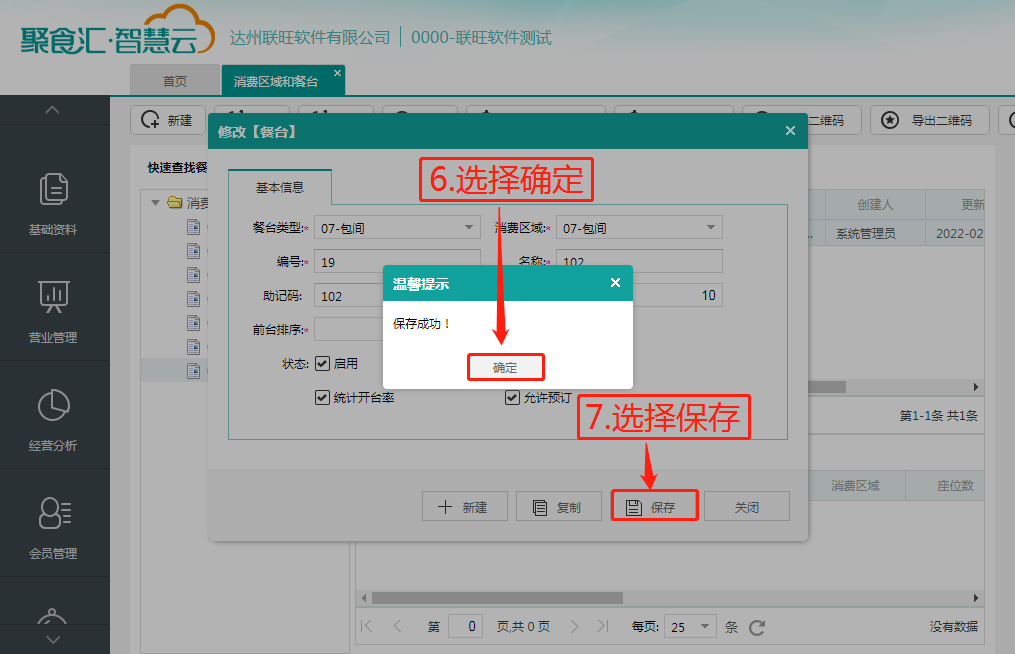Switch to the 首页 tab
This screenshot has width=1015, height=654.
point(175,81)
